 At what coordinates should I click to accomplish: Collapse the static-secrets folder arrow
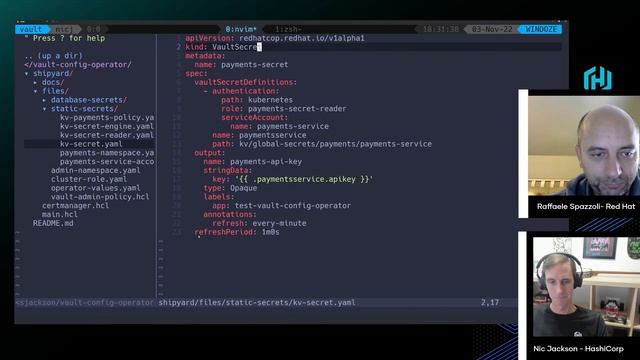pos(44,109)
